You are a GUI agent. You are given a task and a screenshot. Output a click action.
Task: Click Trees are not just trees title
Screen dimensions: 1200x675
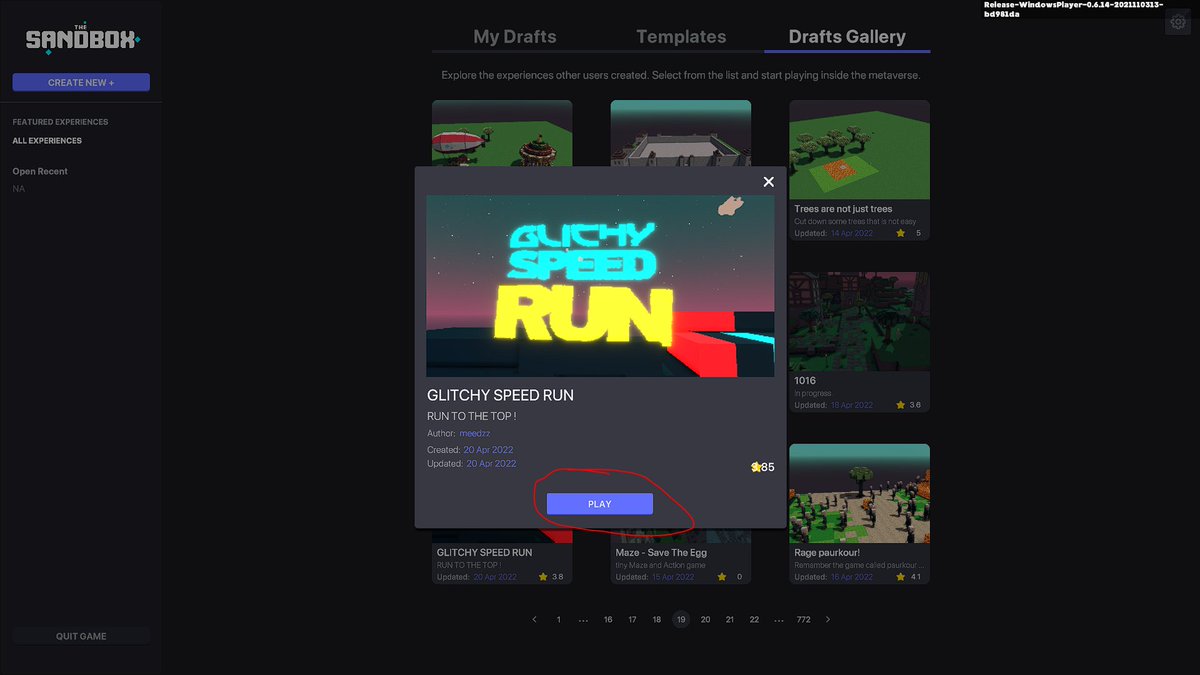843,209
